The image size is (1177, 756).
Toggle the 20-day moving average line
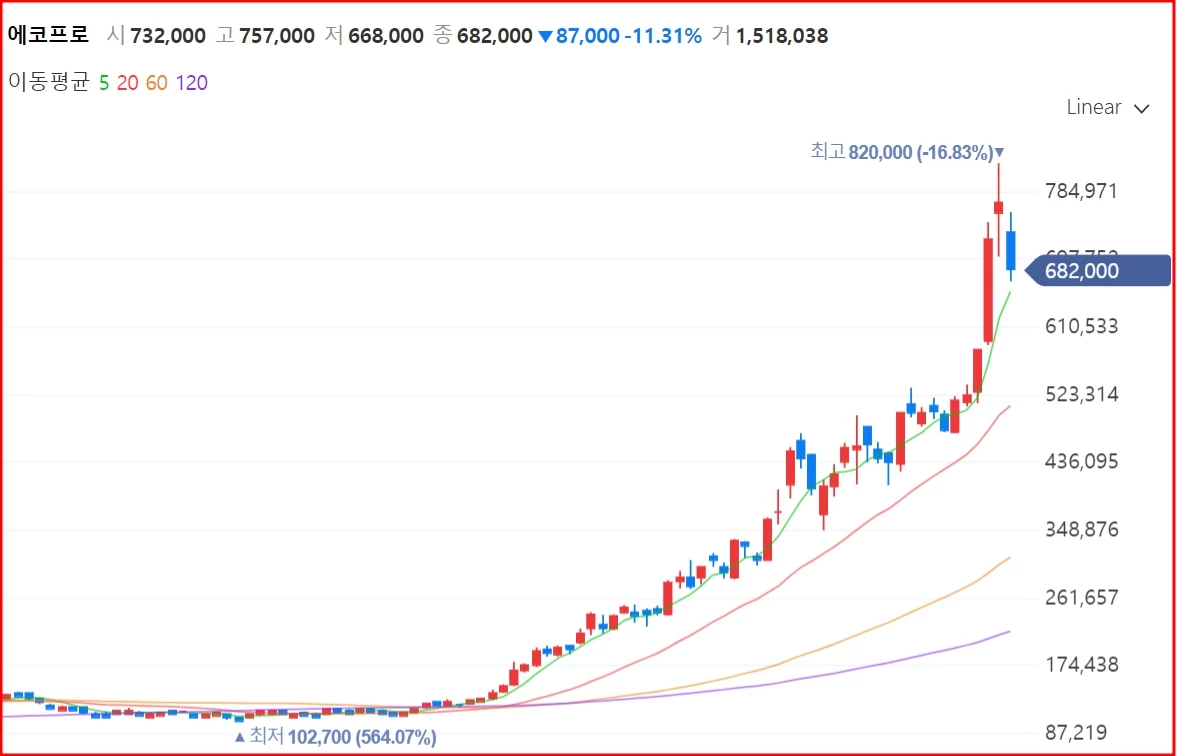[x=127, y=83]
